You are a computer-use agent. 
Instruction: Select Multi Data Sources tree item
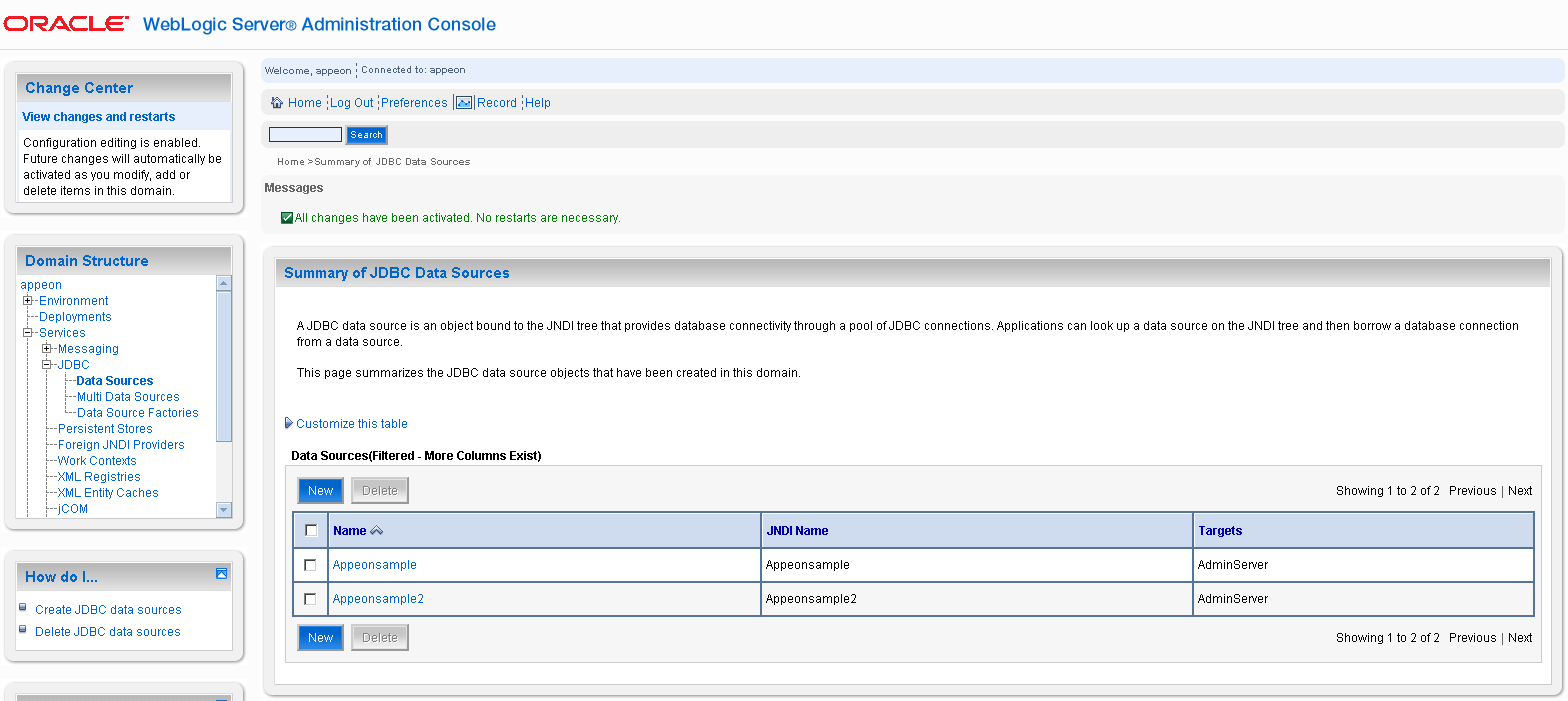tap(128, 397)
